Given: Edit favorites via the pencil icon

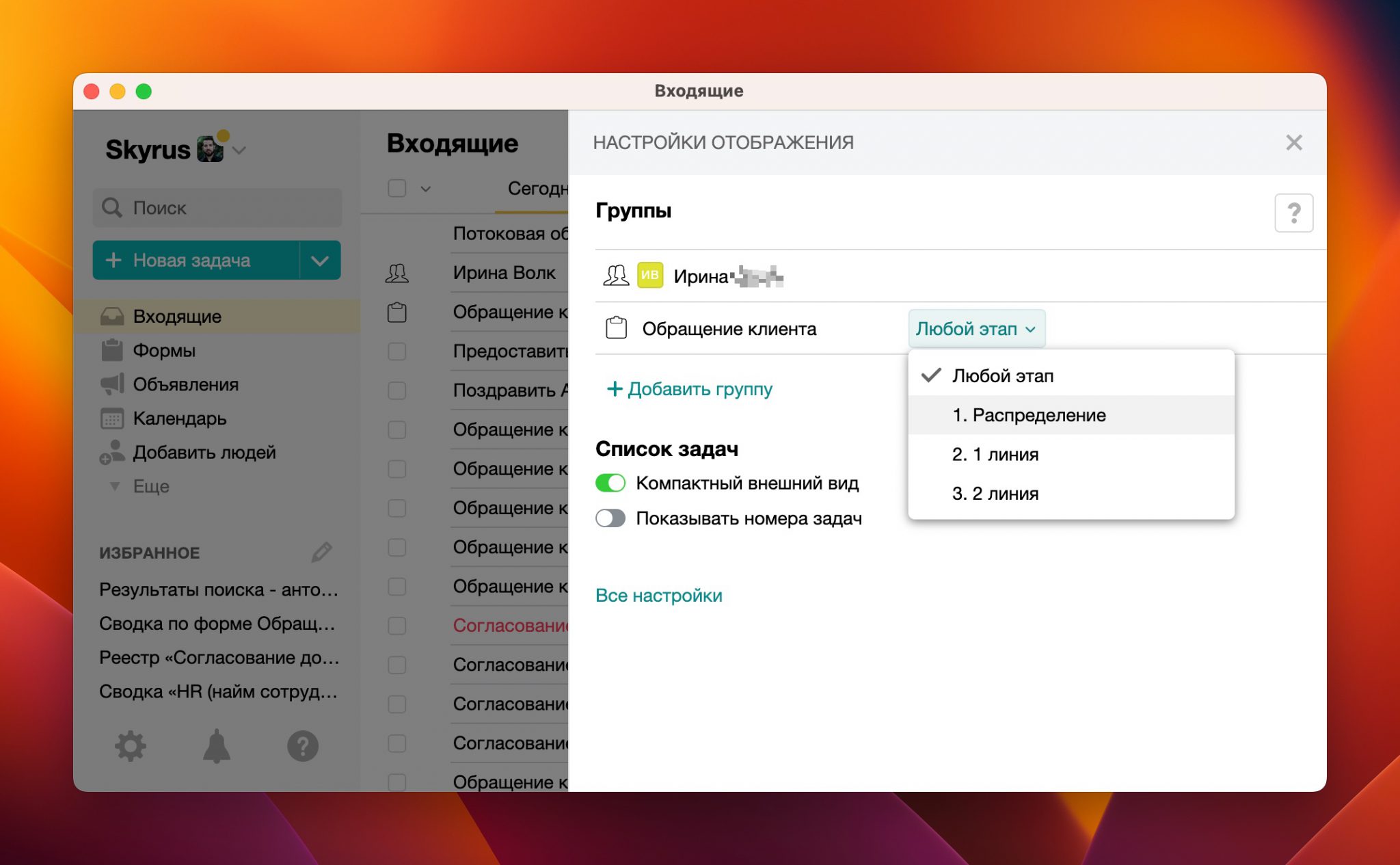Looking at the screenshot, I should 321,552.
